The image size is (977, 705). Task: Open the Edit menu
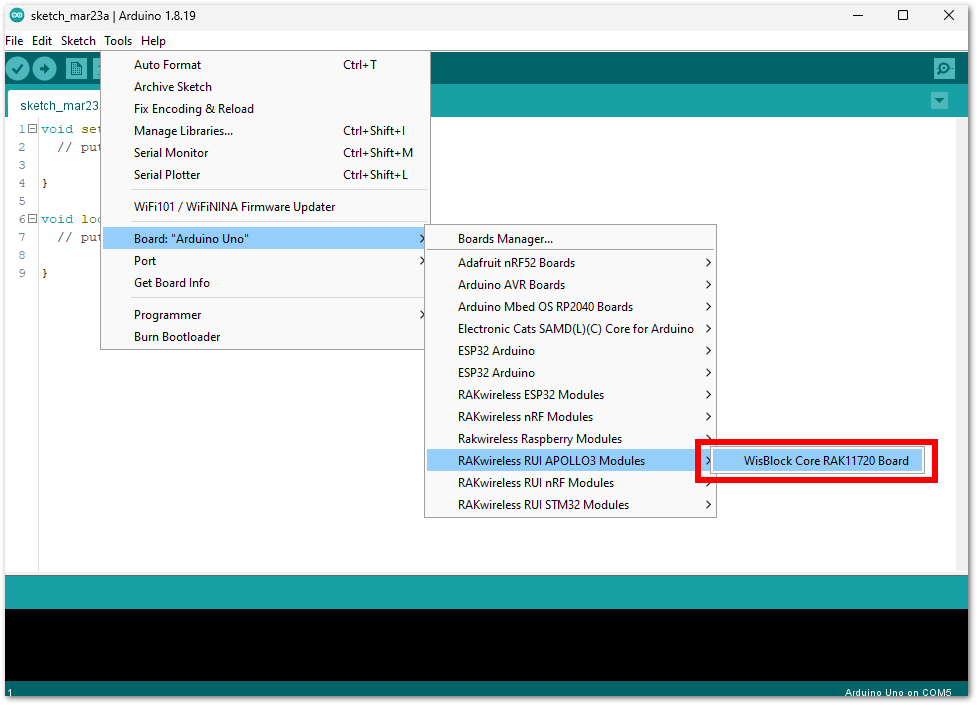(42, 41)
